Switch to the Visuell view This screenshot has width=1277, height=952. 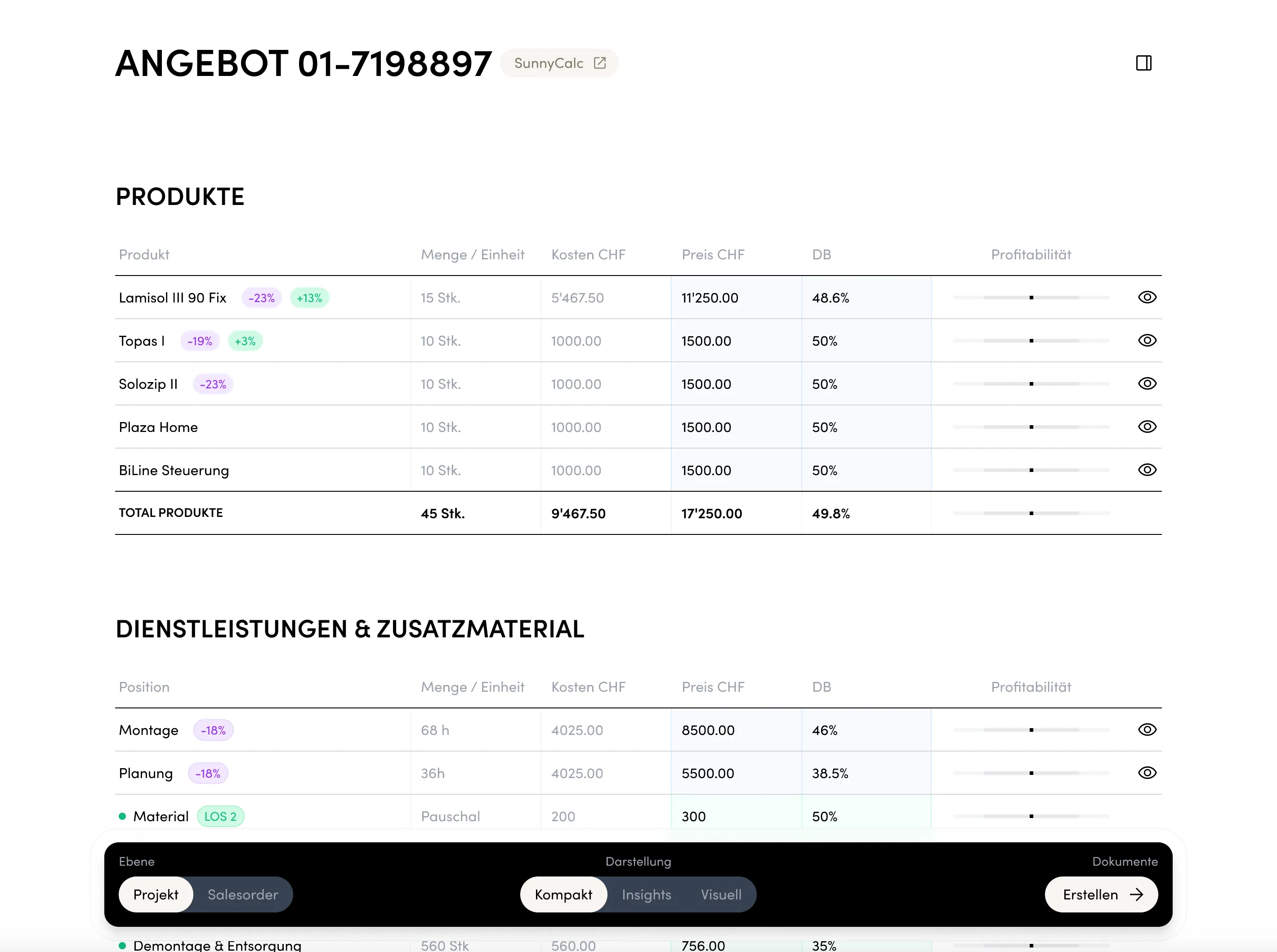tap(721, 894)
